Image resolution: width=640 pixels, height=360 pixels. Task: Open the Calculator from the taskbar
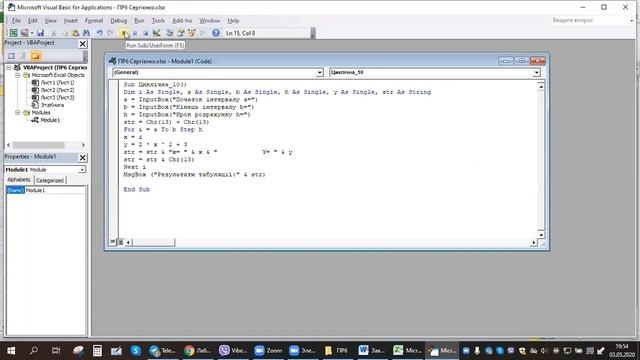pyautogui.click(x=97, y=350)
